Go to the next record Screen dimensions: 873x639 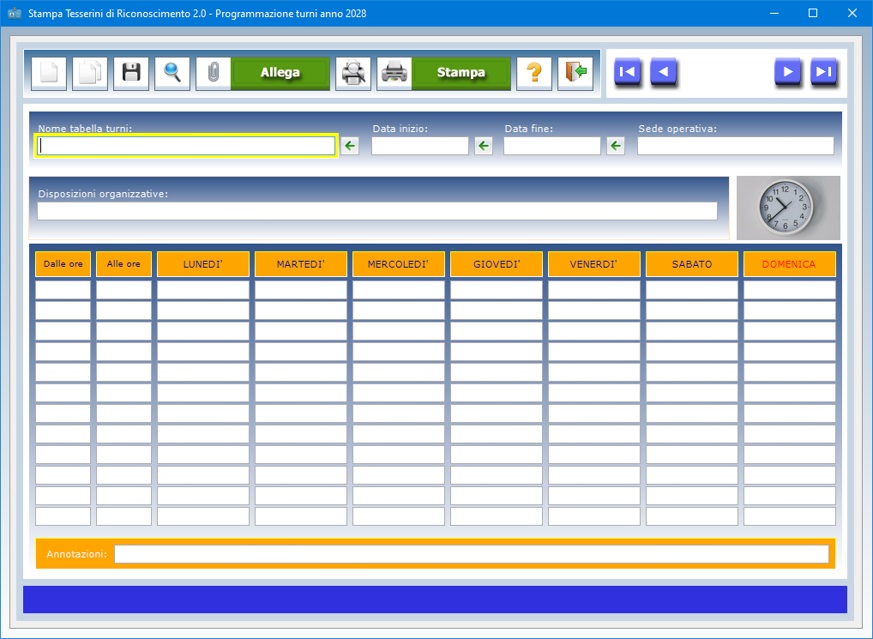[x=788, y=72]
